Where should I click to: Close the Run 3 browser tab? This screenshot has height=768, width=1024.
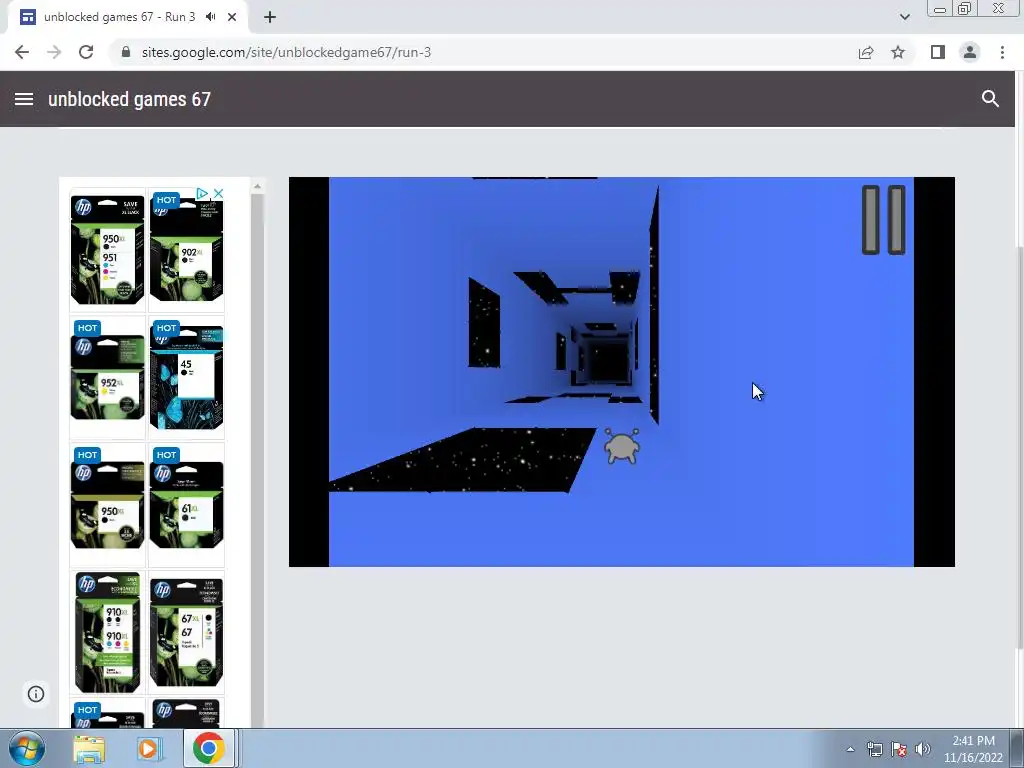click(232, 17)
